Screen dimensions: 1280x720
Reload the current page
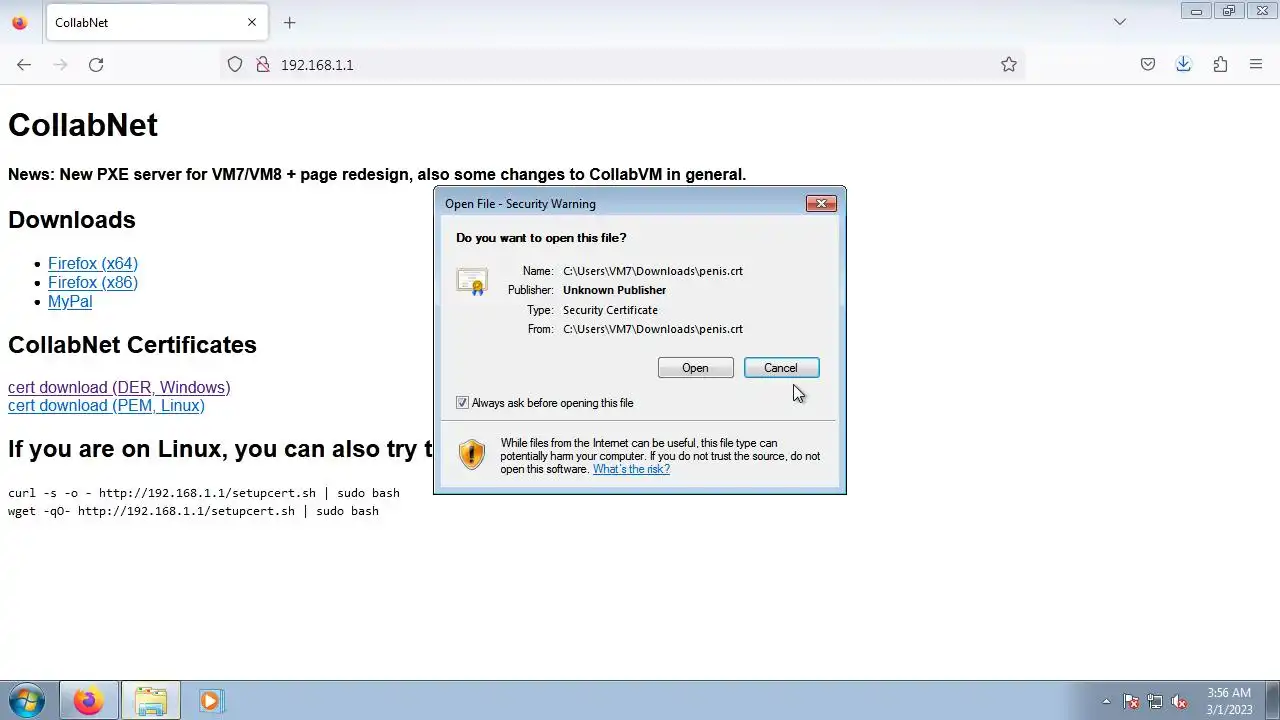pyautogui.click(x=96, y=64)
